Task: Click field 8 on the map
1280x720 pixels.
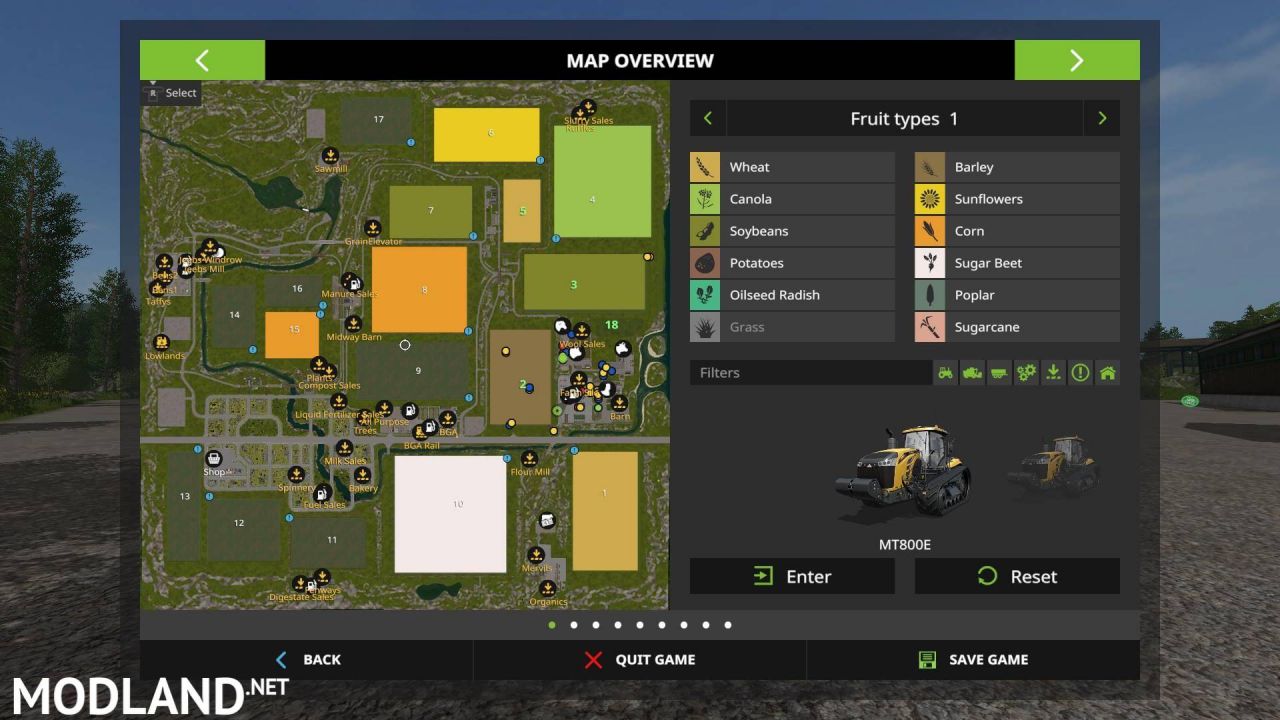Action: point(419,290)
